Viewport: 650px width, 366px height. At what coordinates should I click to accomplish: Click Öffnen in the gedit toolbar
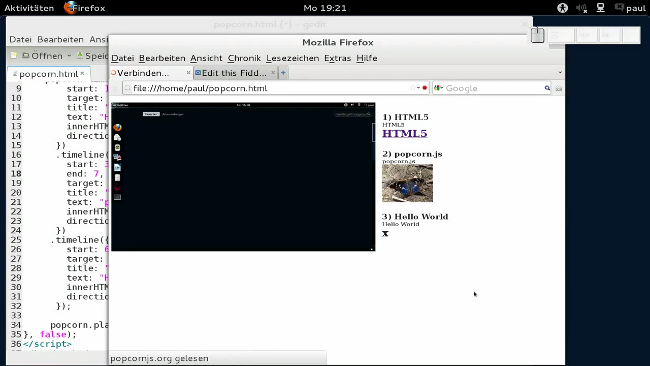[x=42, y=56]
